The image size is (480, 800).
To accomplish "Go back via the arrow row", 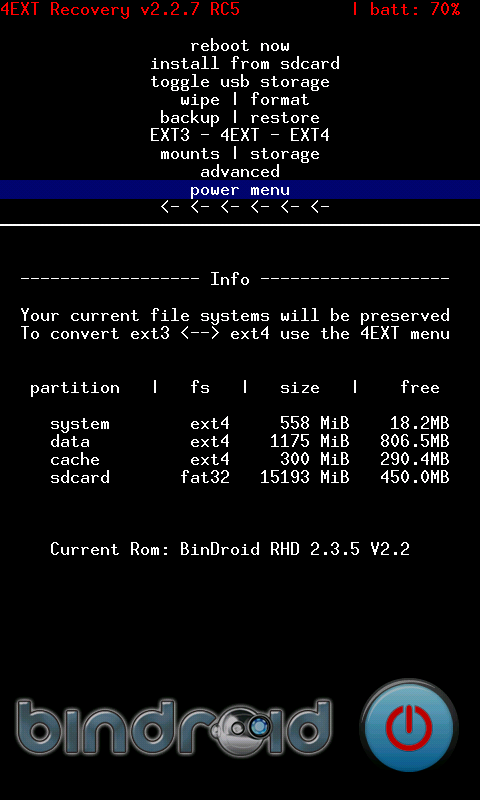I will tap(245, 207).
